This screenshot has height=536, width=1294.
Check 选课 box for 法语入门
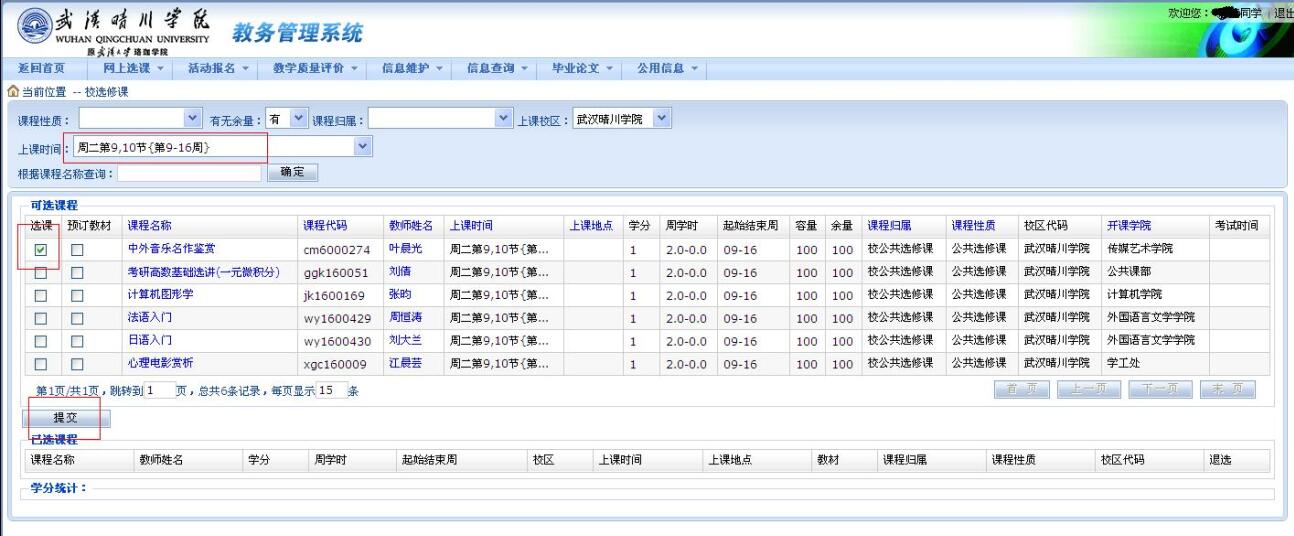click(x=41, y=318)
